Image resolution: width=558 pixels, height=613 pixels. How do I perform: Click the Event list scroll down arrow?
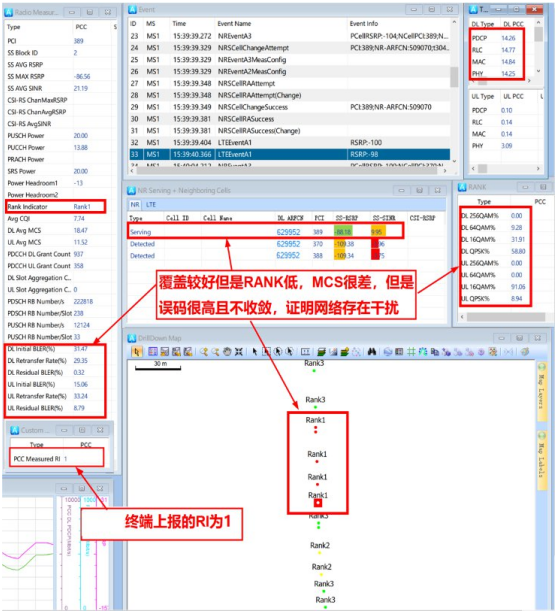point(454,161)
